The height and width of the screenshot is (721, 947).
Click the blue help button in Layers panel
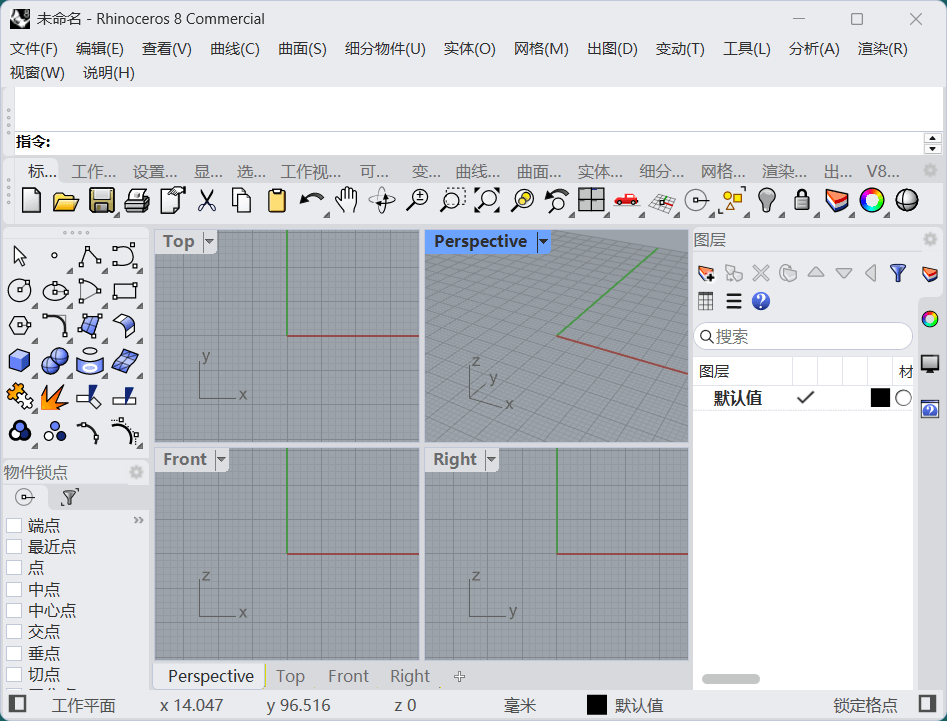[x=761, y=301]
